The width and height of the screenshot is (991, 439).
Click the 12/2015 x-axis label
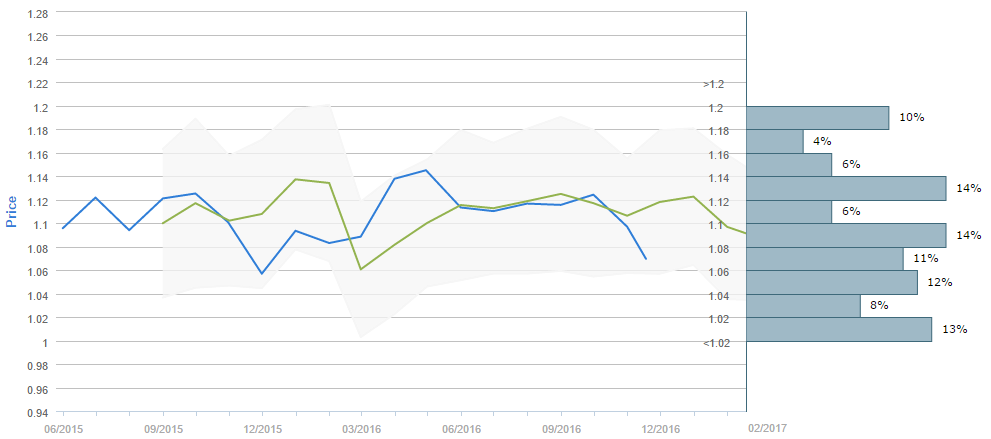click(261, 428)
